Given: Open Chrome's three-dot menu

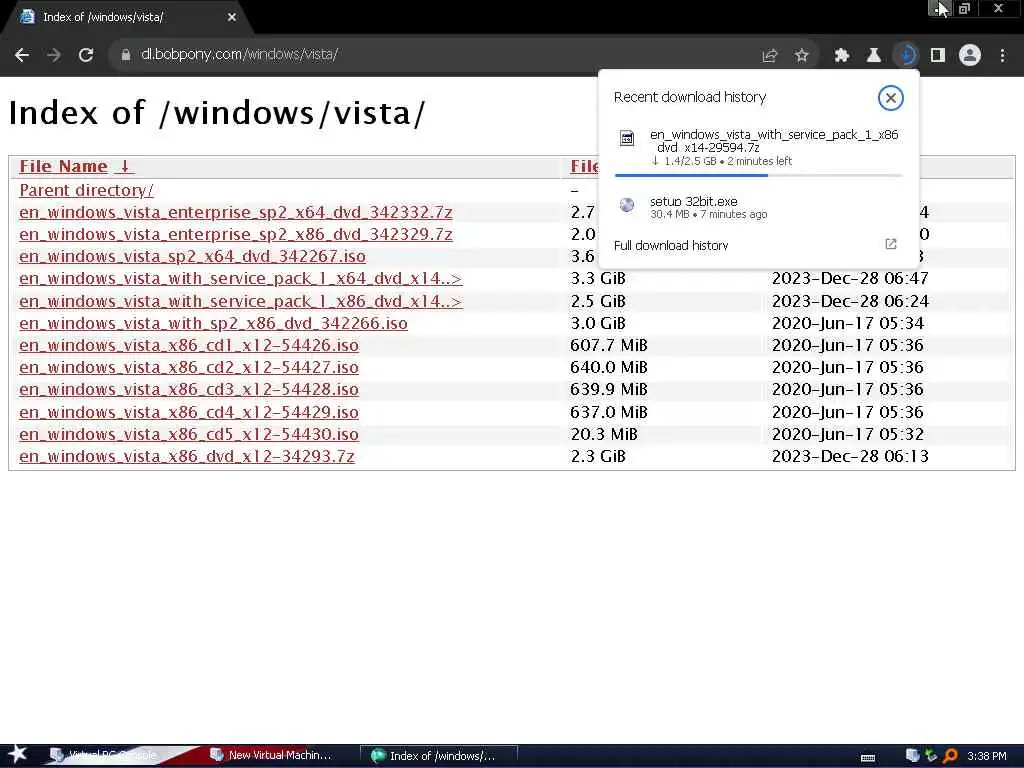Looking at the screenshot, I should click(x=1002, y=56).
